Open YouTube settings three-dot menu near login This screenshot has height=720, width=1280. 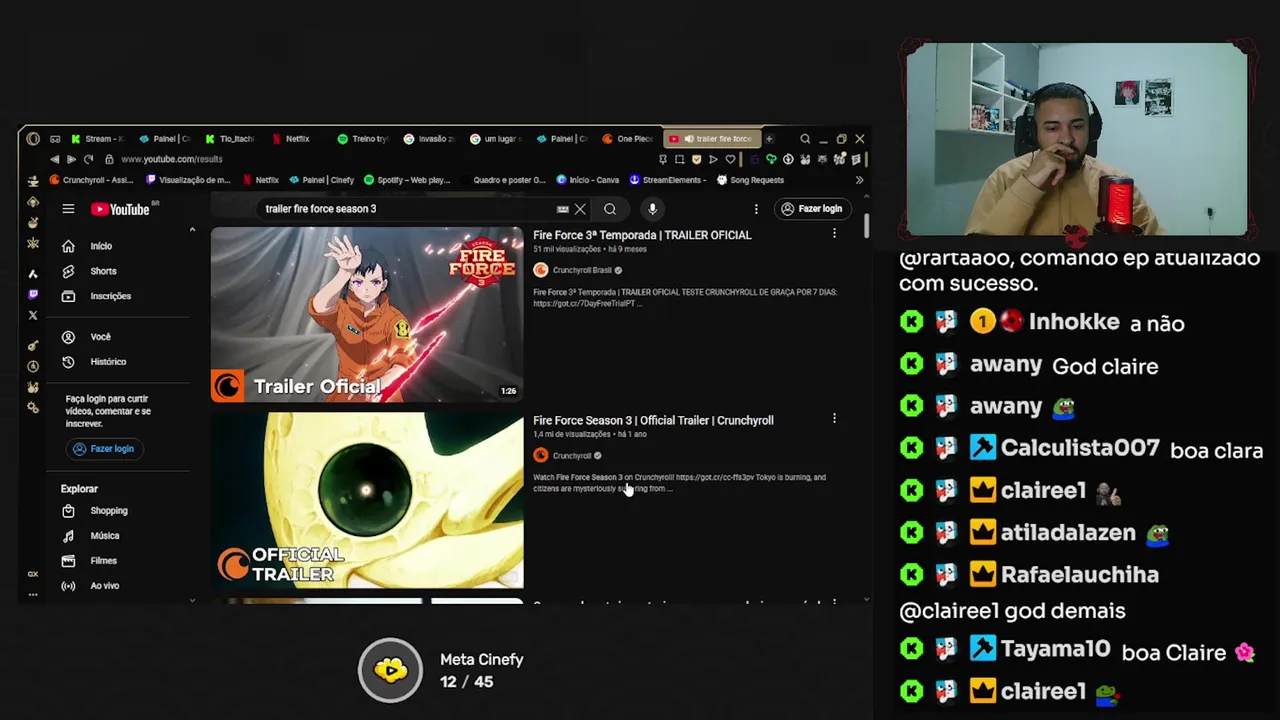(756, 209)
